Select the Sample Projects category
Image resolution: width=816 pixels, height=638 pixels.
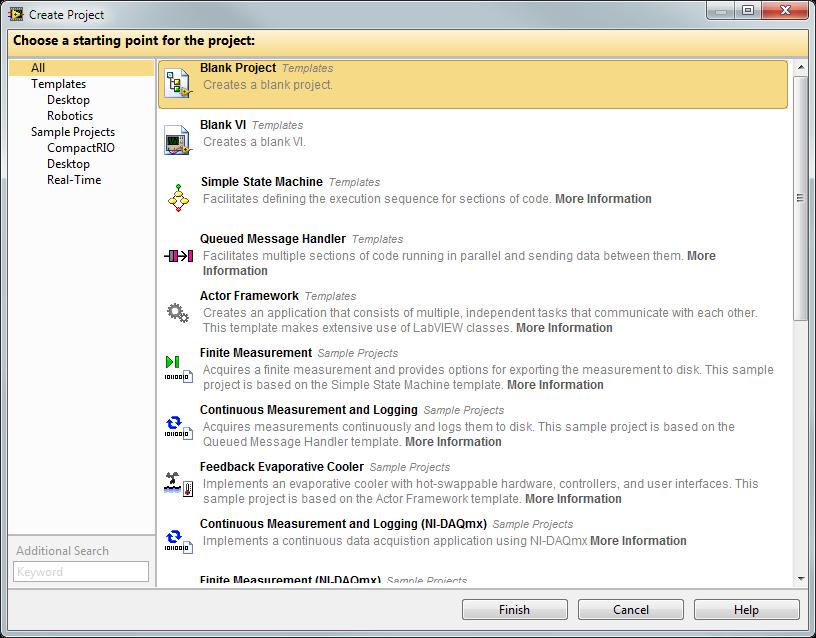[x=73, y=132]
